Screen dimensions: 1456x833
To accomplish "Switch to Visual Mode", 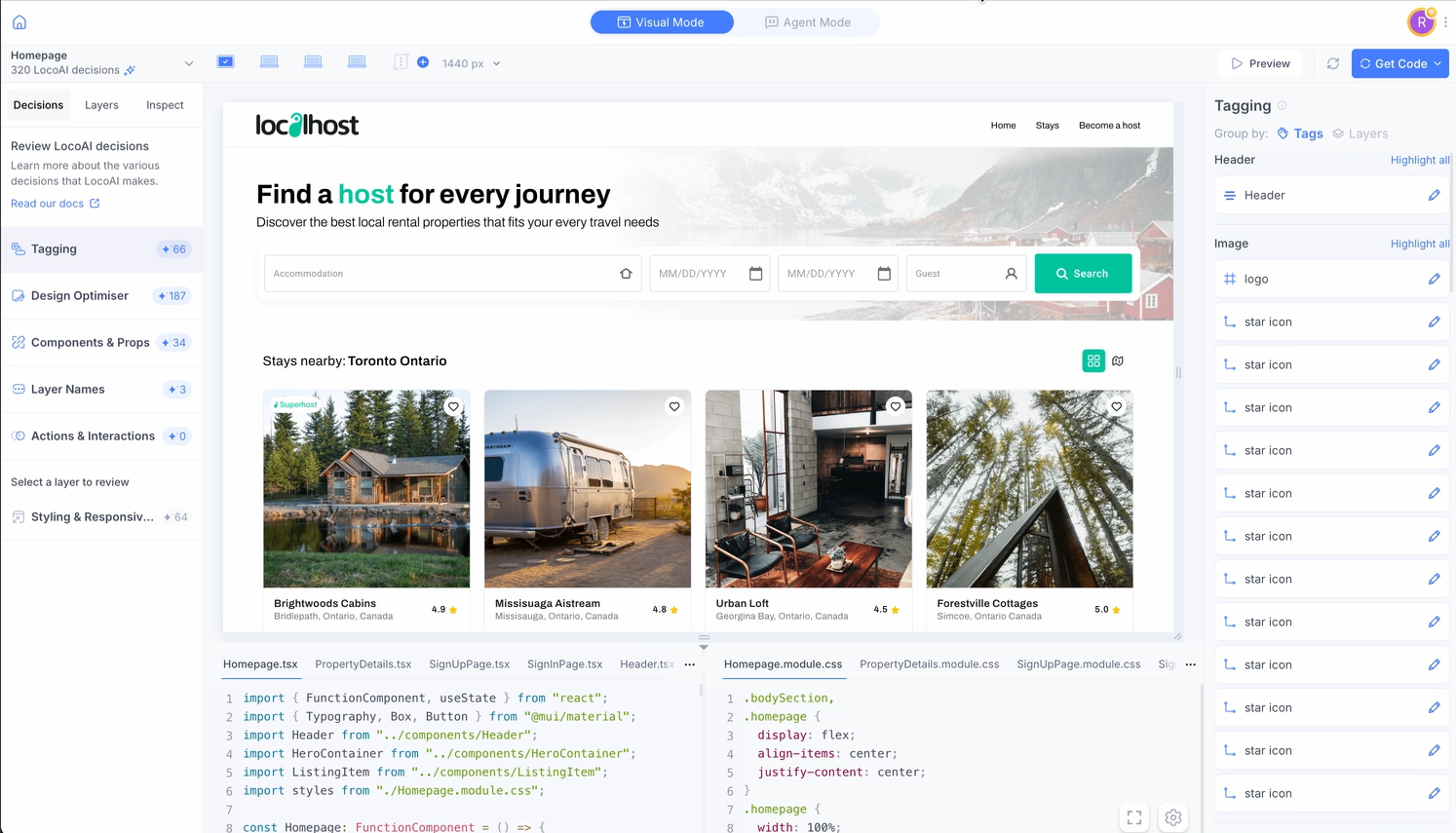I will (x=662, y=21).
